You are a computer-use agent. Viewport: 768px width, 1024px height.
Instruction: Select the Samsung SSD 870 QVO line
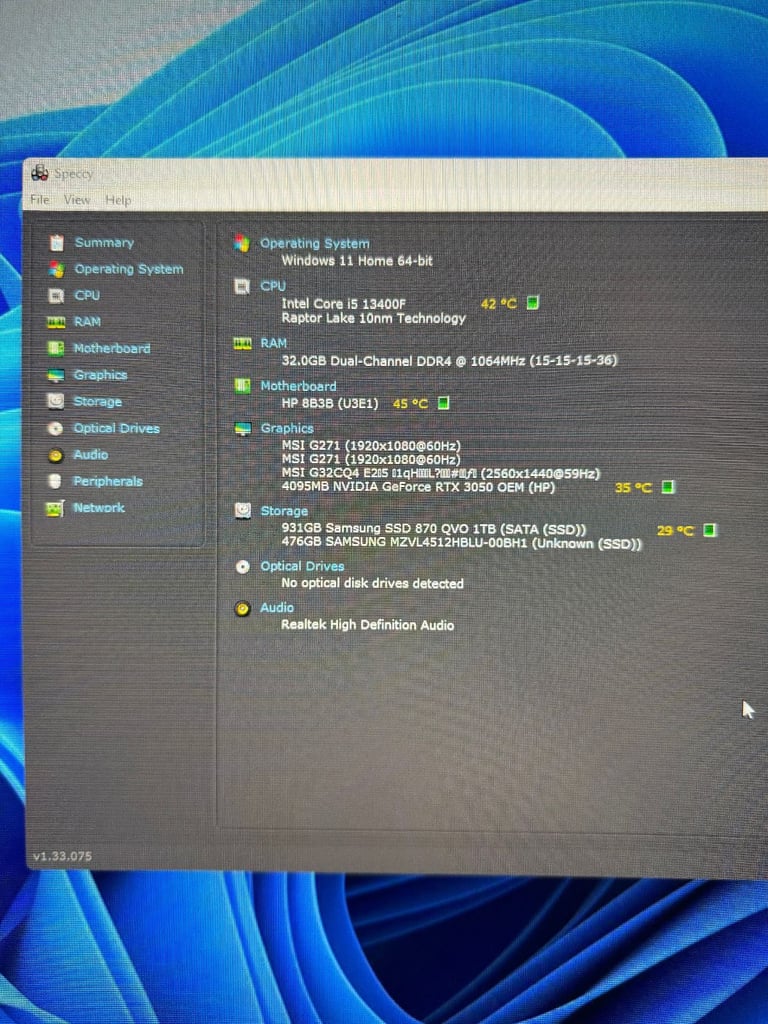(434, 528)
